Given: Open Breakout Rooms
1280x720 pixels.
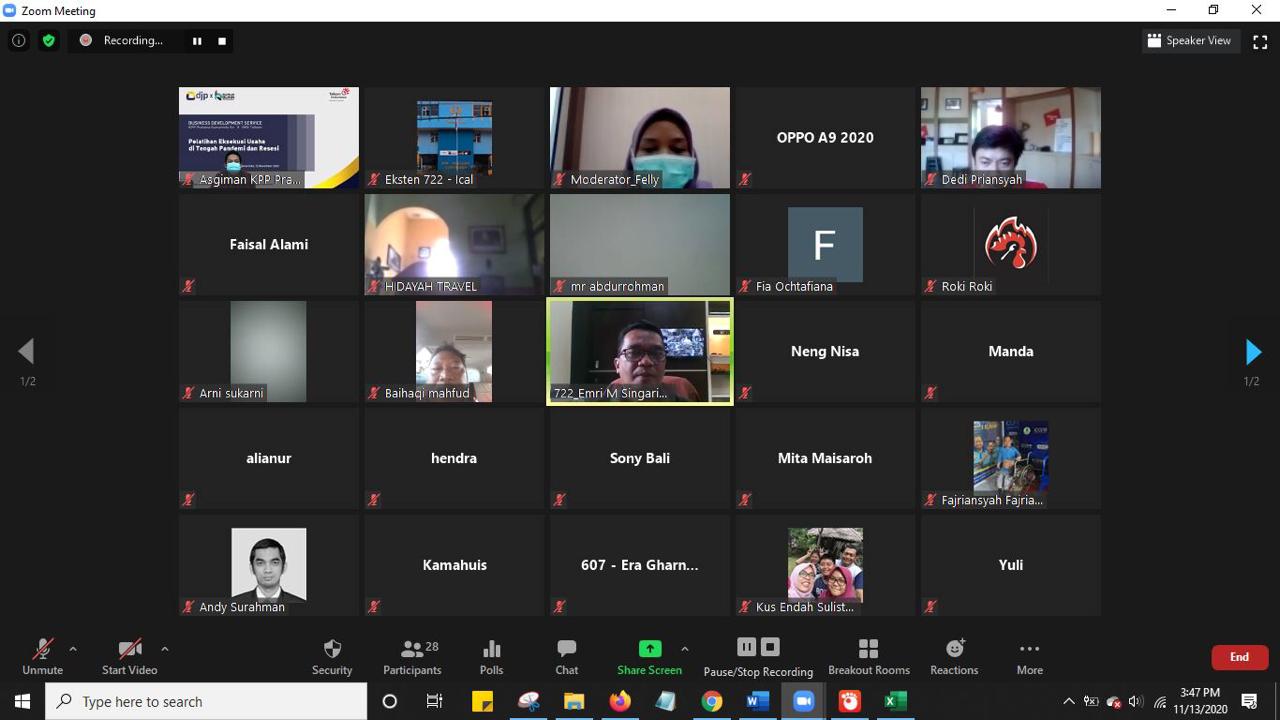Looking at the screenshot, I should pos(868,656).
